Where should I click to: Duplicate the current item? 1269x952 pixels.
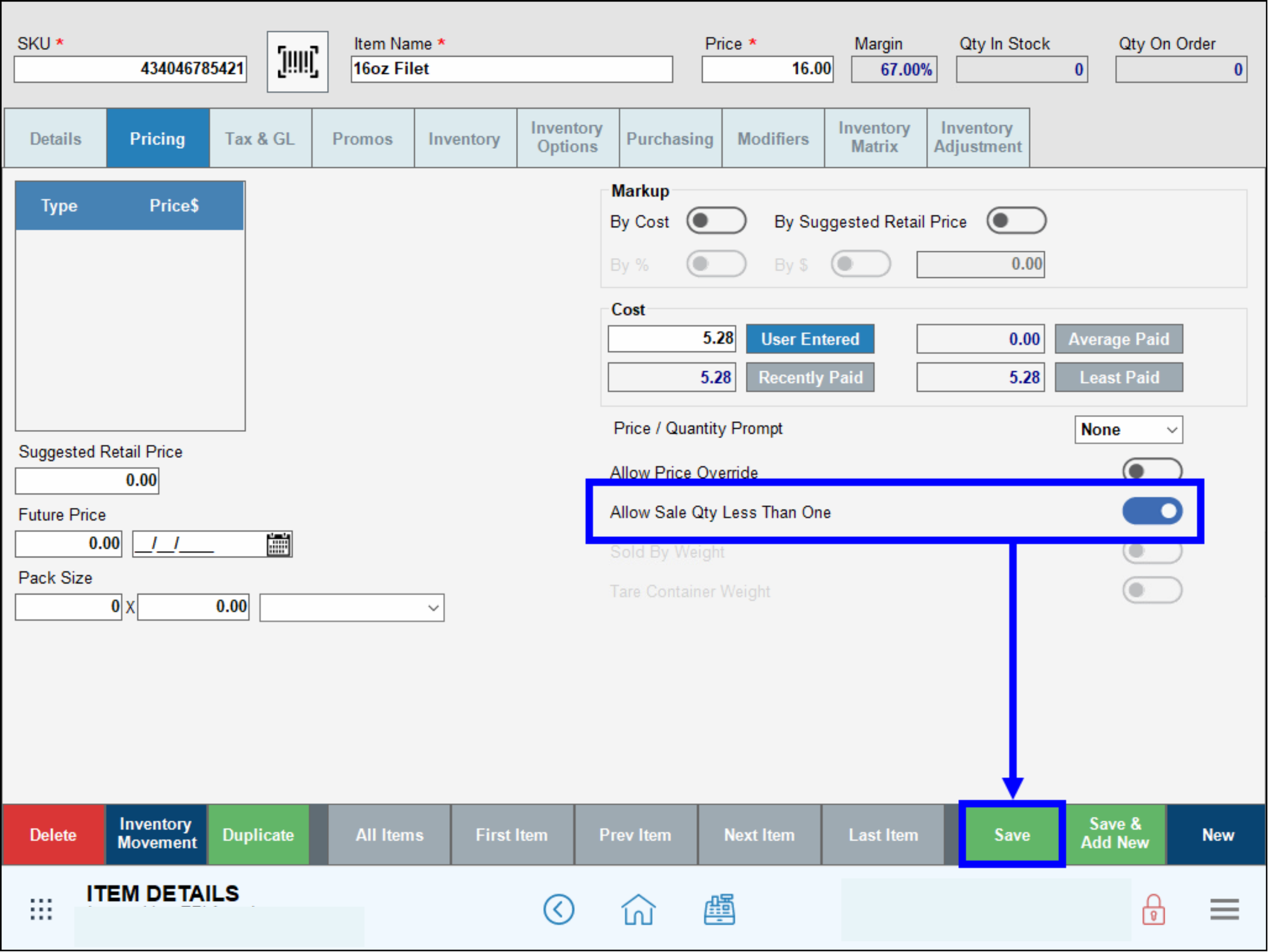[x=258, y=835]
